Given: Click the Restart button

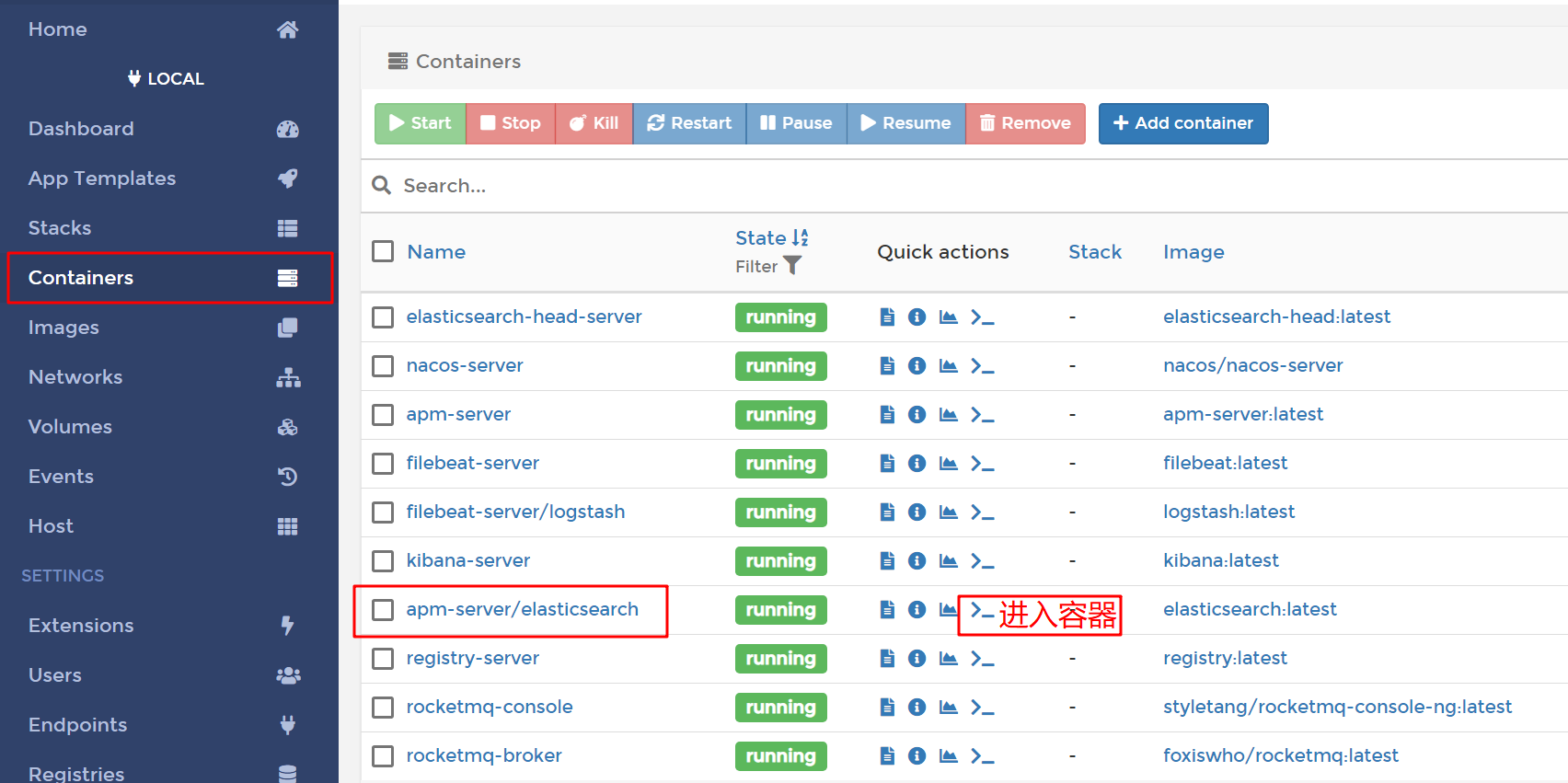Looking at the screenshot, I should tap(689, 123).
